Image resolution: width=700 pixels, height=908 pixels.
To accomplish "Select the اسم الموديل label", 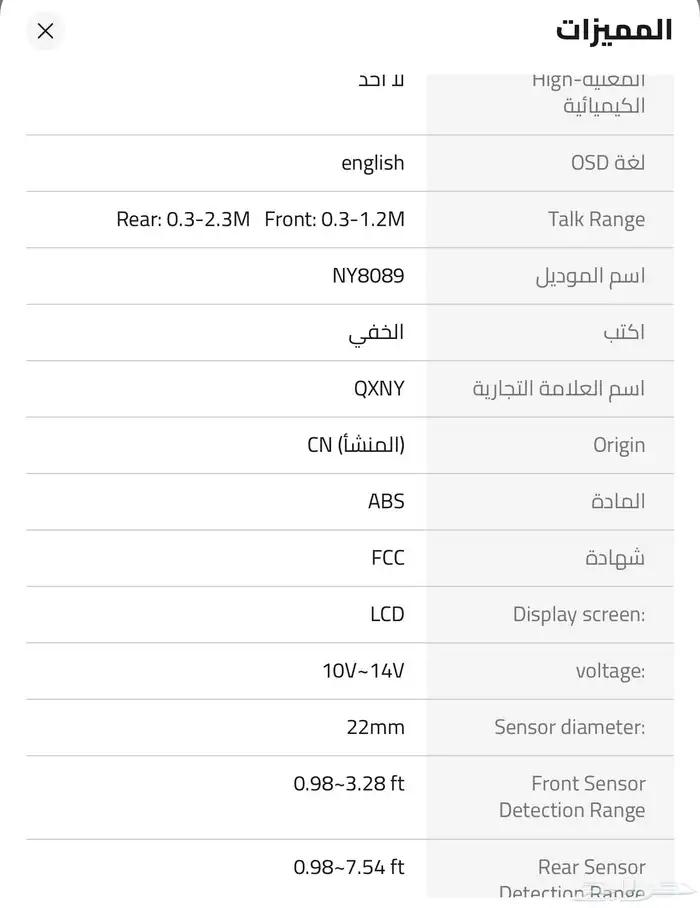I will (590, 276).
